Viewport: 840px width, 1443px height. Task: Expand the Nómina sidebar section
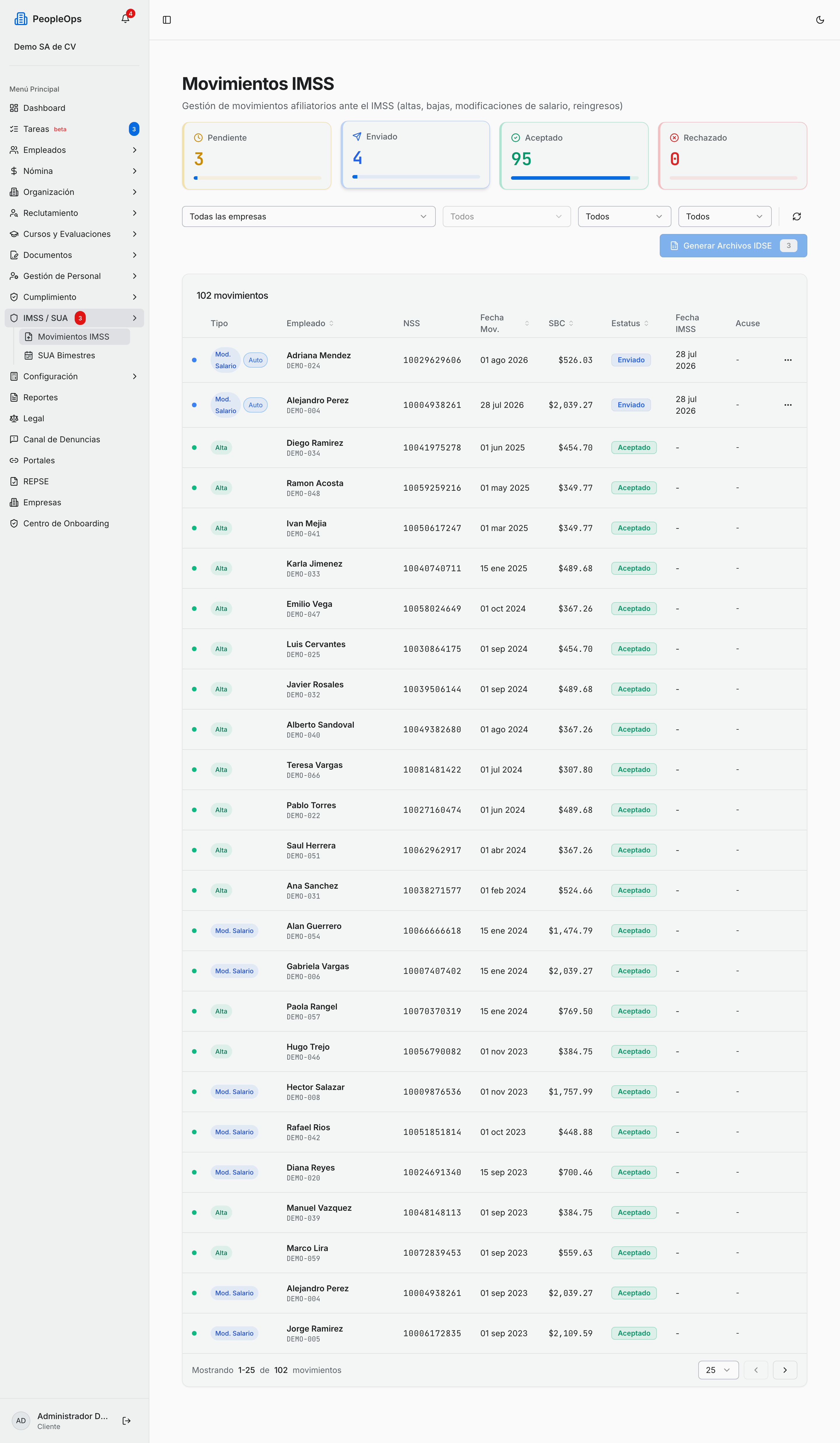pyautogui.click(x=74, y=171)
